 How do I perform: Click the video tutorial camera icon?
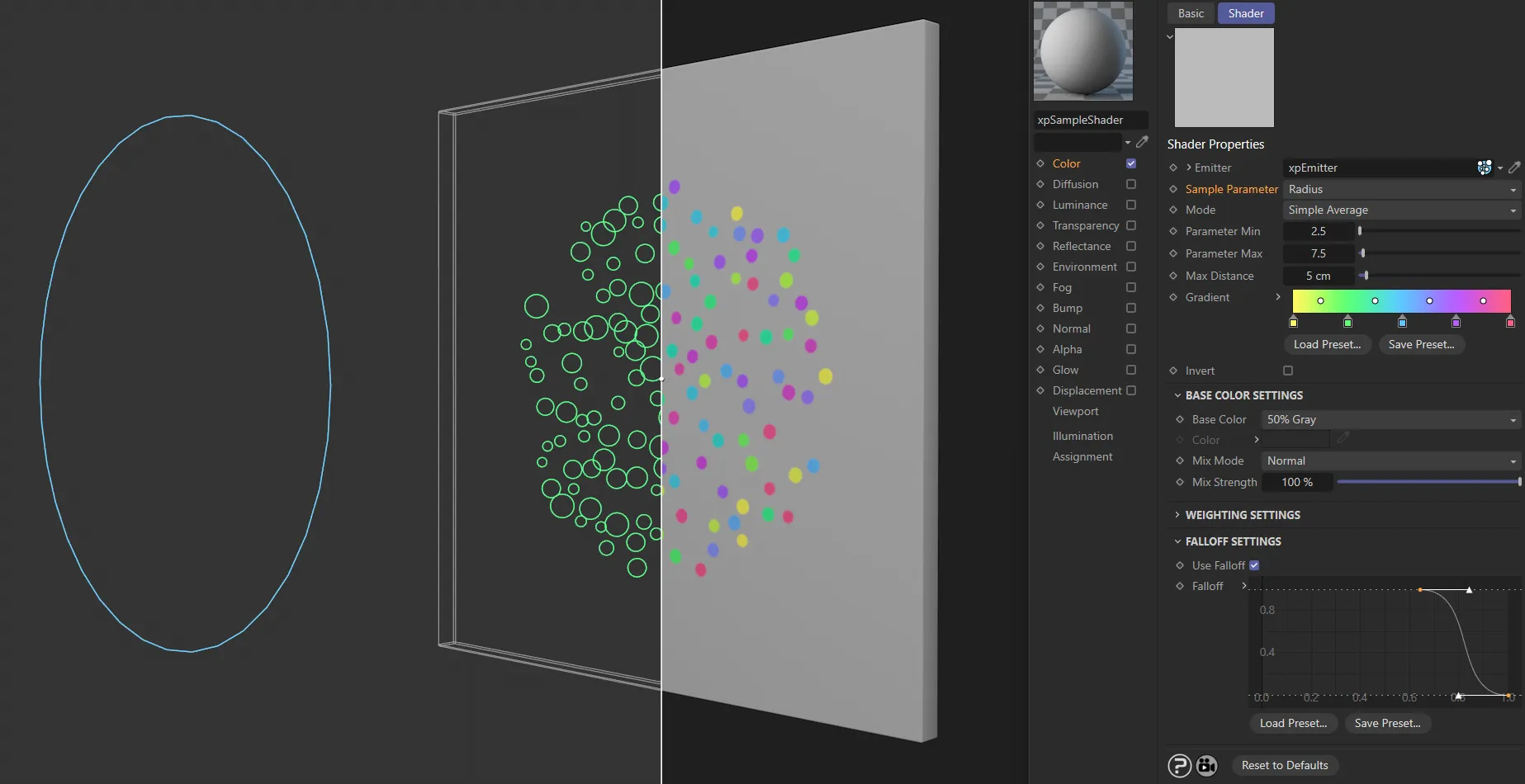pyautogui.click(x=1205, y=765)
